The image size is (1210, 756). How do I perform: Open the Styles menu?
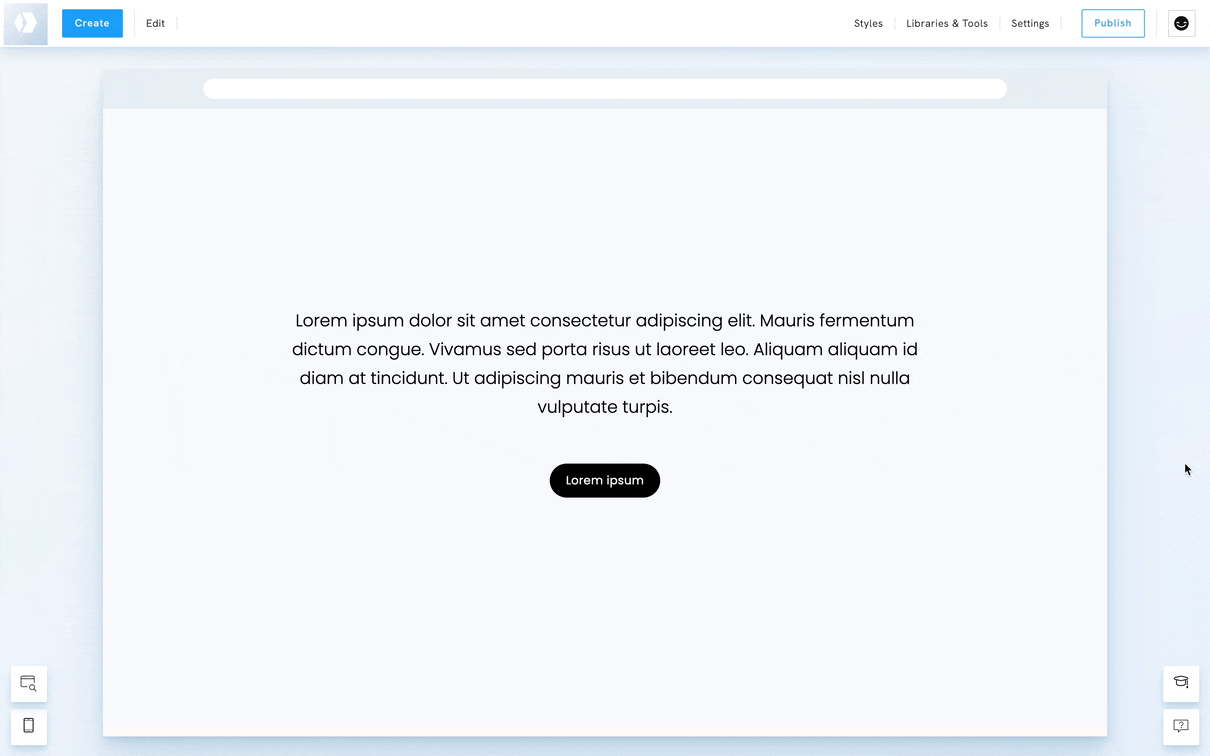(868, 23)
